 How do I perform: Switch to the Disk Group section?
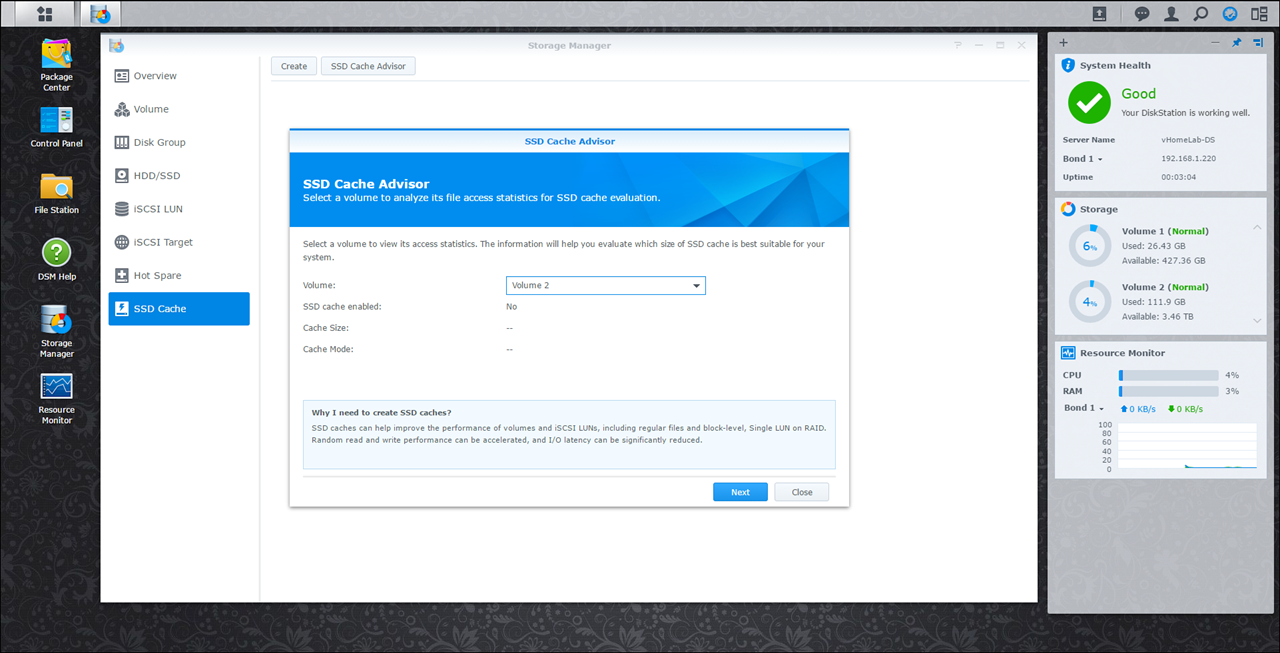pos(159,143)
